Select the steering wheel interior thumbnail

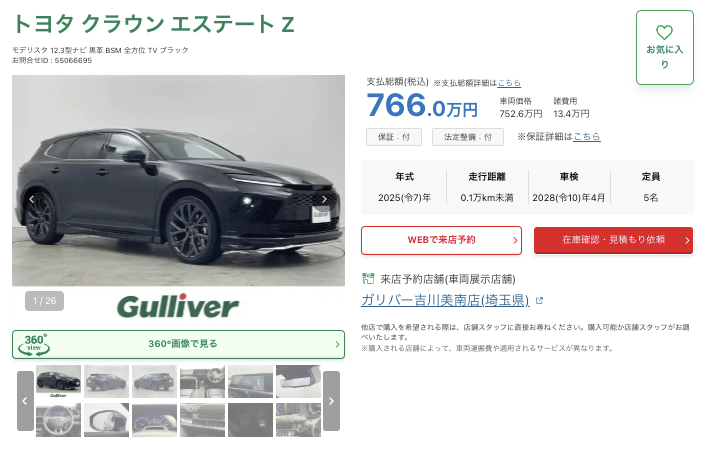tap(59, 420)
